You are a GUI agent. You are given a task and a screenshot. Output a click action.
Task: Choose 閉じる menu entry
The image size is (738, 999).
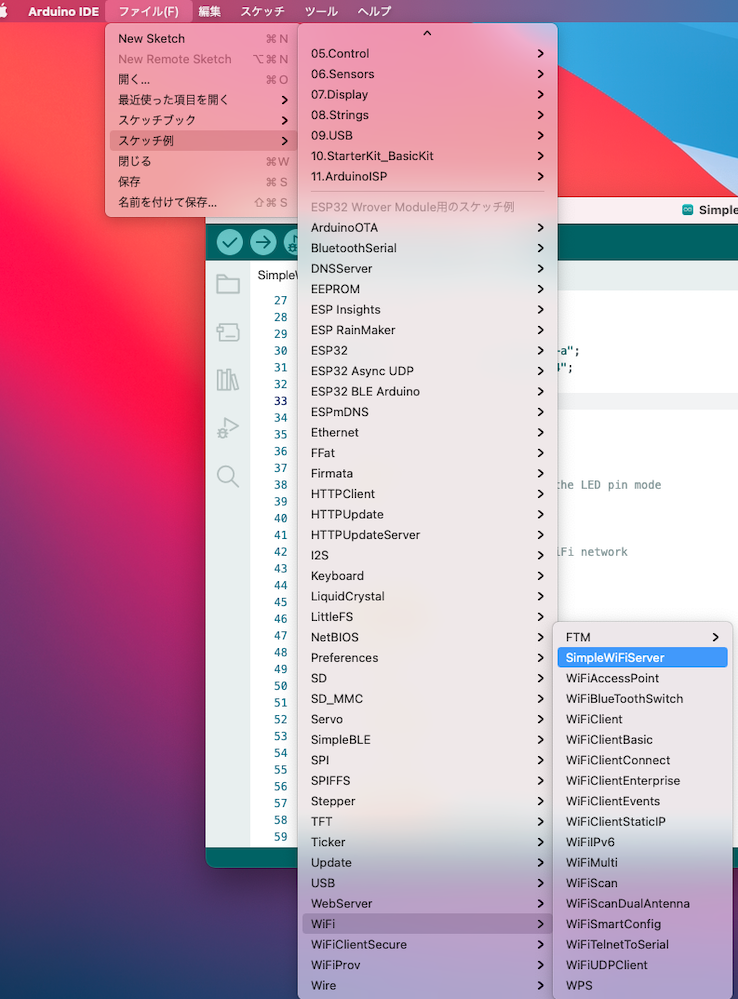coord(201,161)
